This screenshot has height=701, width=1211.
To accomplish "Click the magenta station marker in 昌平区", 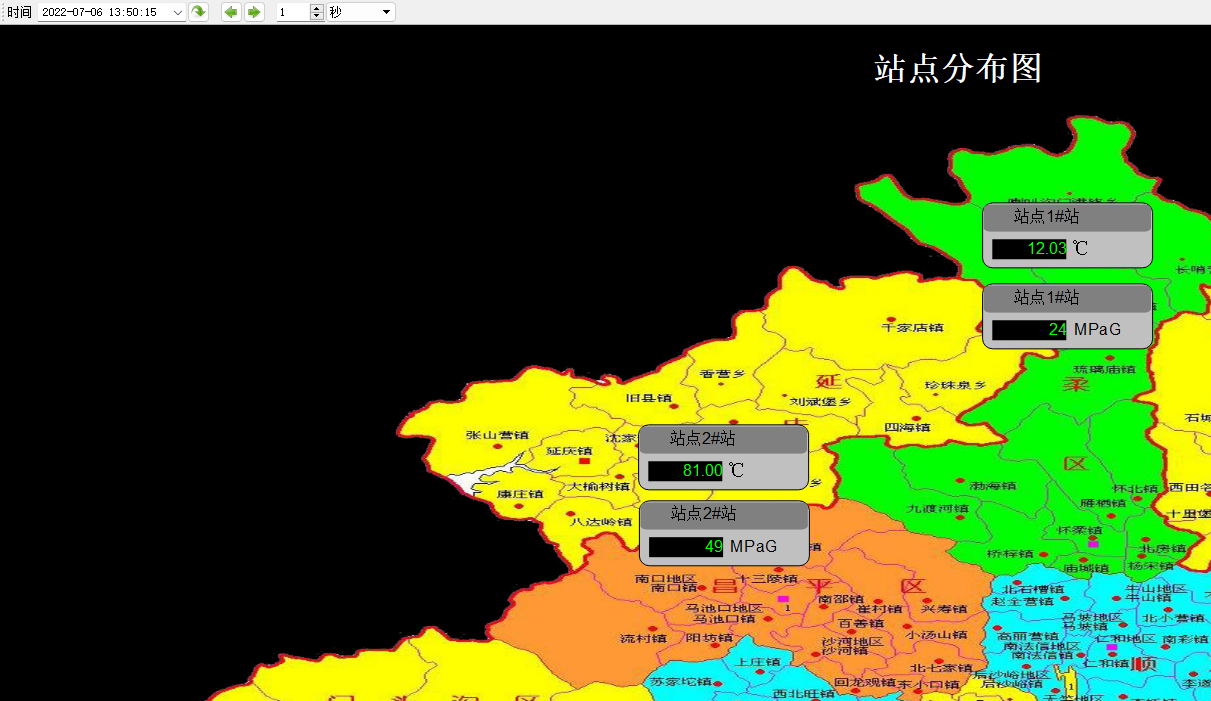I will [x=783, y=599].
